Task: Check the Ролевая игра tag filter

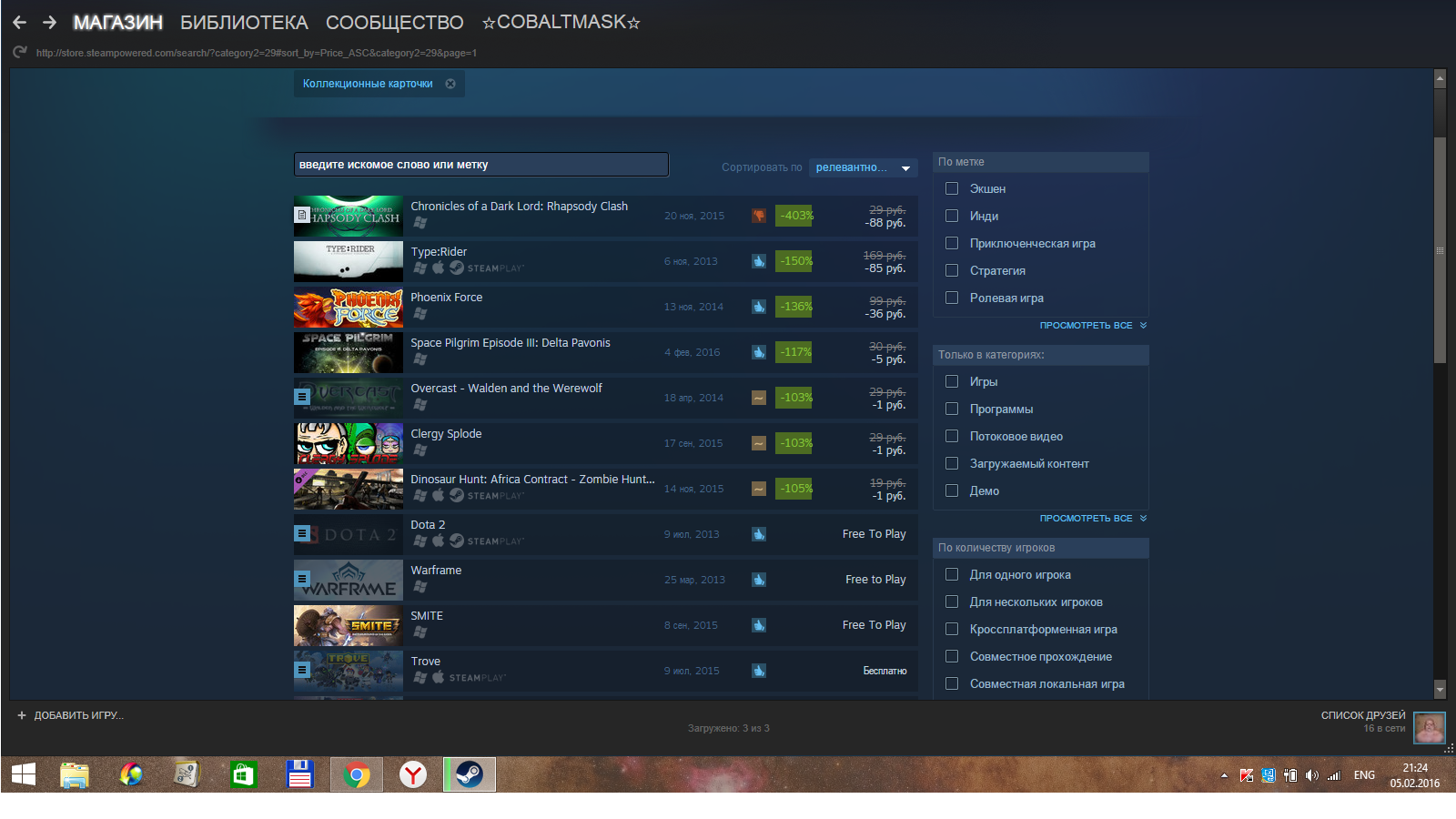Action: pyautogui.click(x=952, y=298)
